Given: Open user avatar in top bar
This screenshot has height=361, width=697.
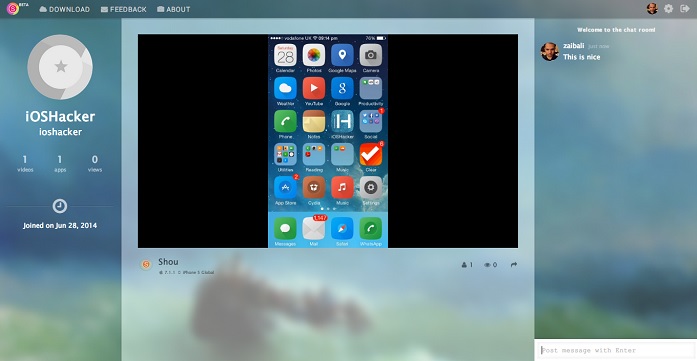Looking at the screenshot, I should (652, 8).
